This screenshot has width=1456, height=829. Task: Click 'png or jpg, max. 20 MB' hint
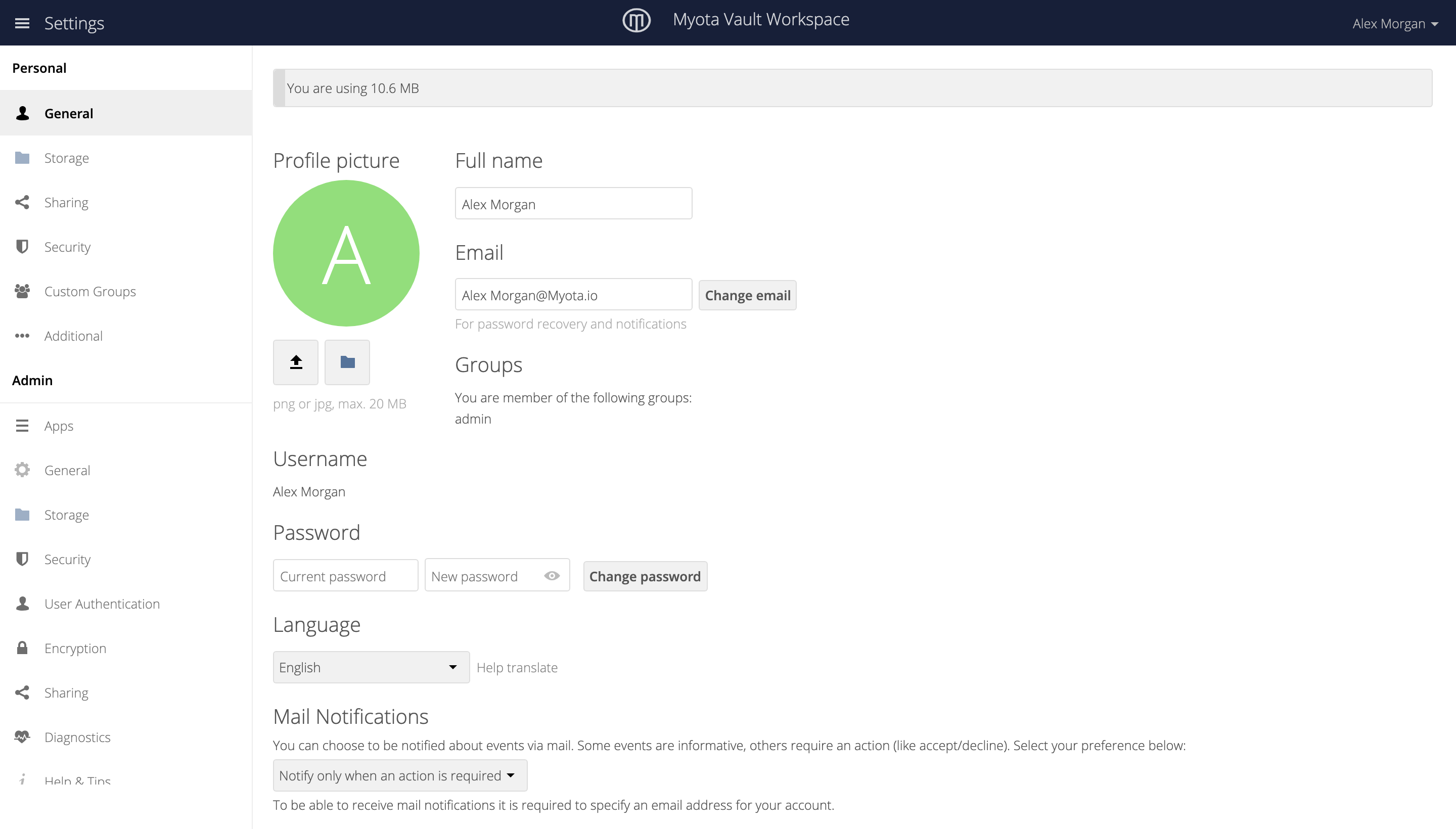(340, 404)
